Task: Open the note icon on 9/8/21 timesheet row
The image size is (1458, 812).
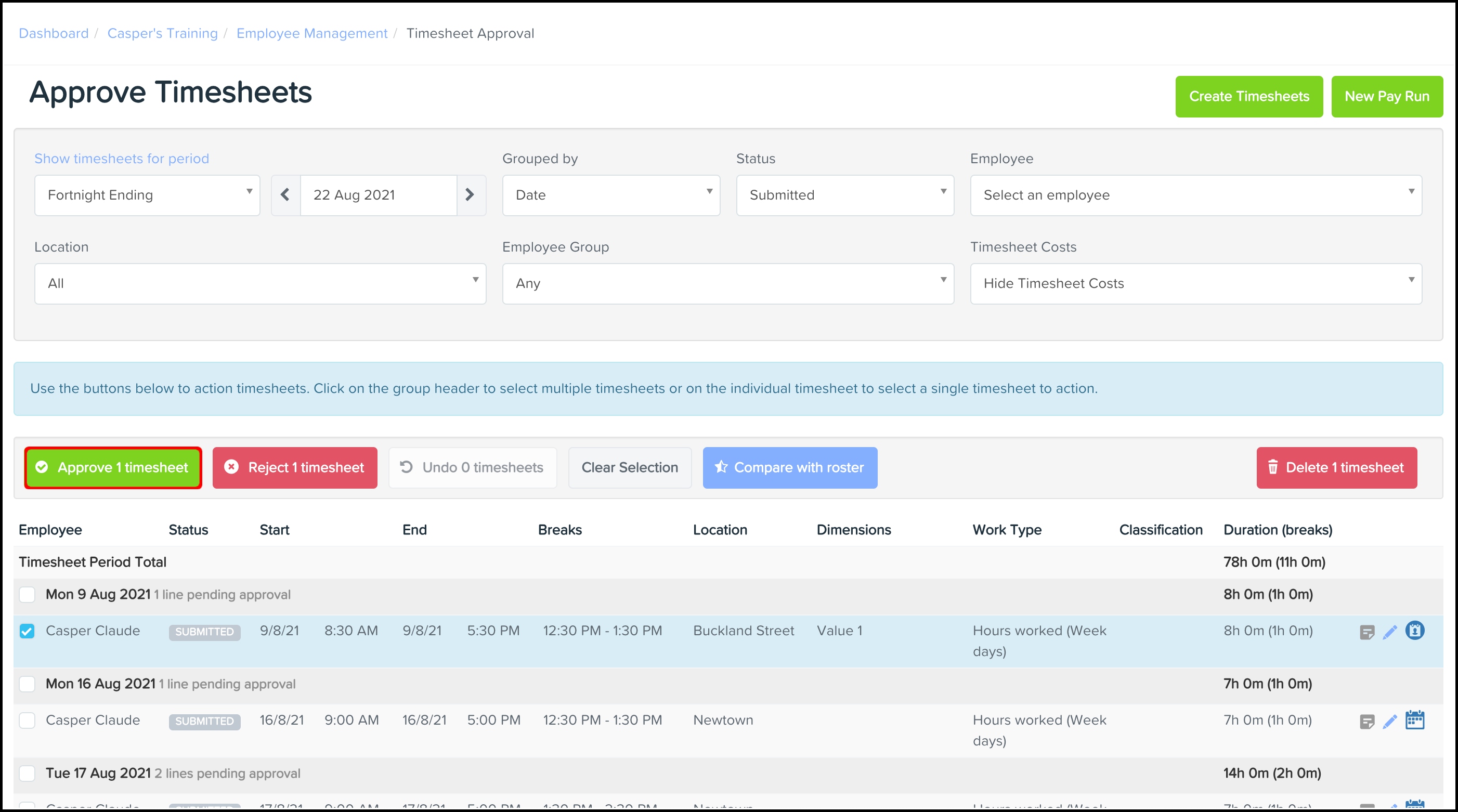Action: tap(1366, 632)
